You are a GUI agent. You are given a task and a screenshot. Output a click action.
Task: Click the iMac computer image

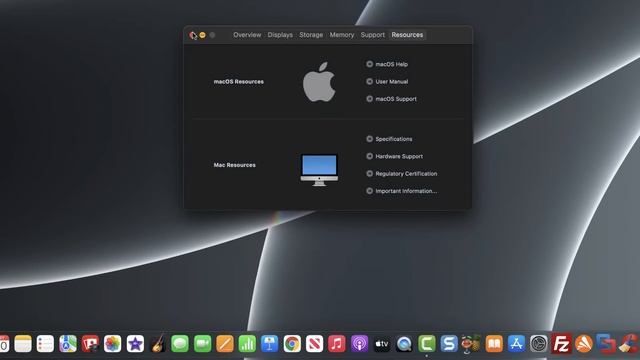pos(319,170)
